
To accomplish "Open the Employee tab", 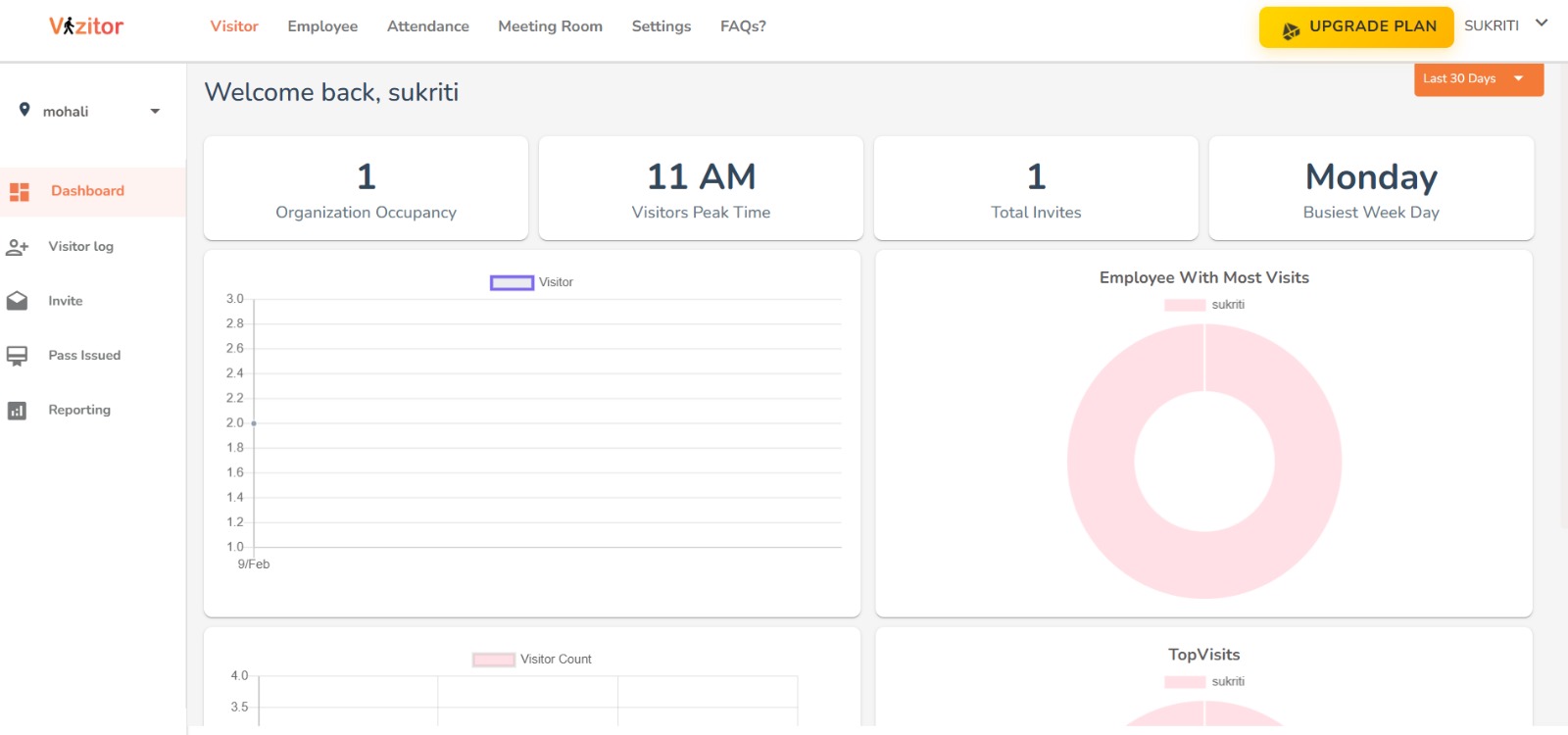I will pos(322,26).
